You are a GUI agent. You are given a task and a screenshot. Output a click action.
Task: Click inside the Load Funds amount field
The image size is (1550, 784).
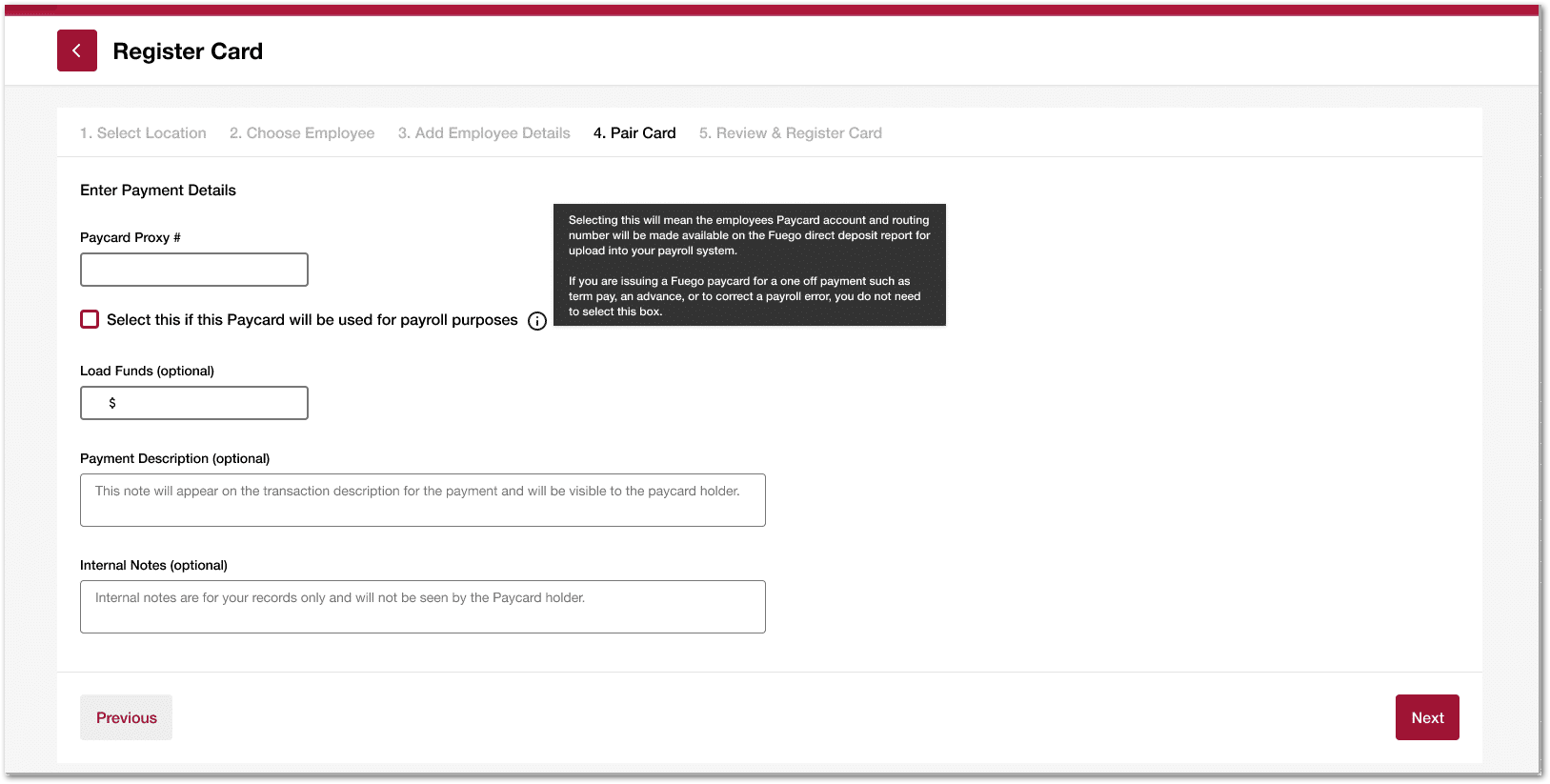coord(204,403)
